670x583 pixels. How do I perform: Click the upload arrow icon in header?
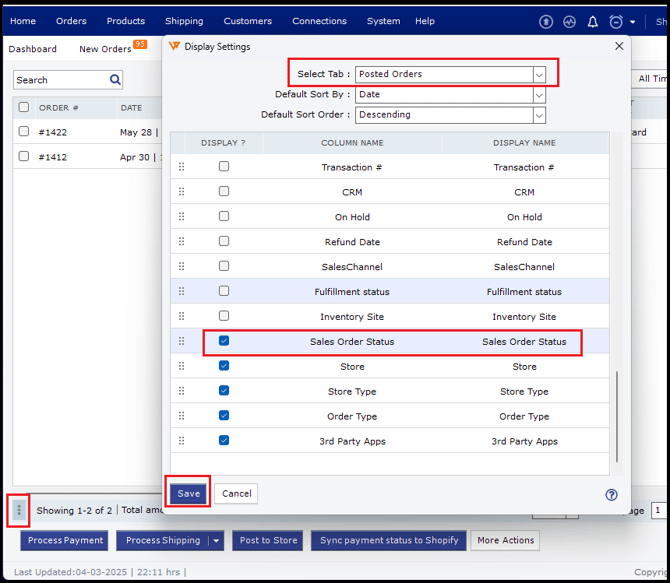click(x=546, y=21)
